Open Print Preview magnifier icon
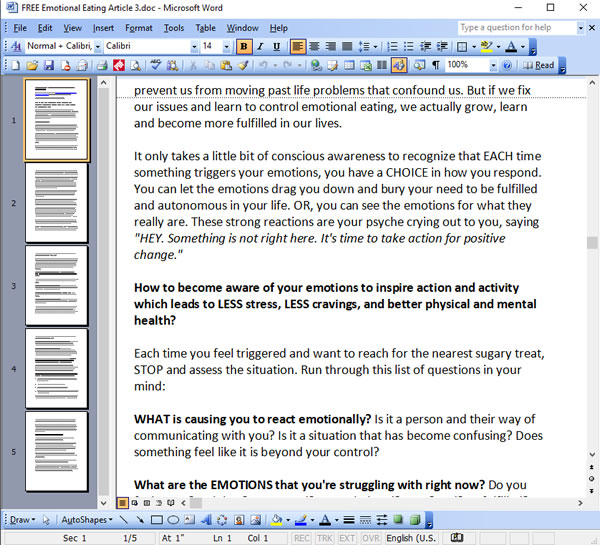The height and width of the screenshot is (545, 600). coord(135,65)
